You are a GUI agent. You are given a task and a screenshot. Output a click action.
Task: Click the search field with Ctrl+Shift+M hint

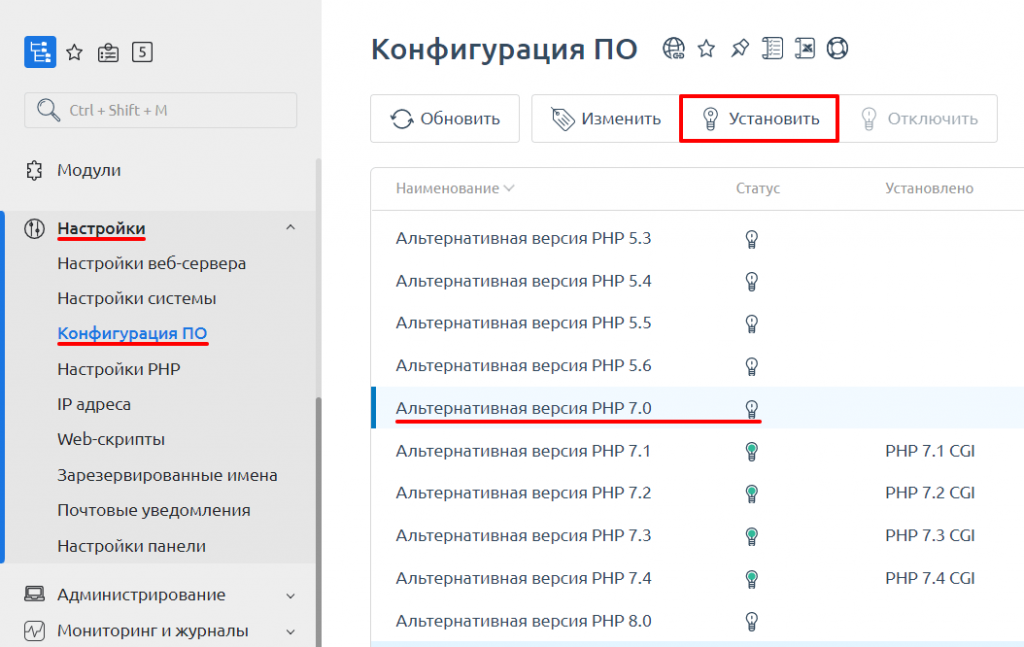coord(160,110)
